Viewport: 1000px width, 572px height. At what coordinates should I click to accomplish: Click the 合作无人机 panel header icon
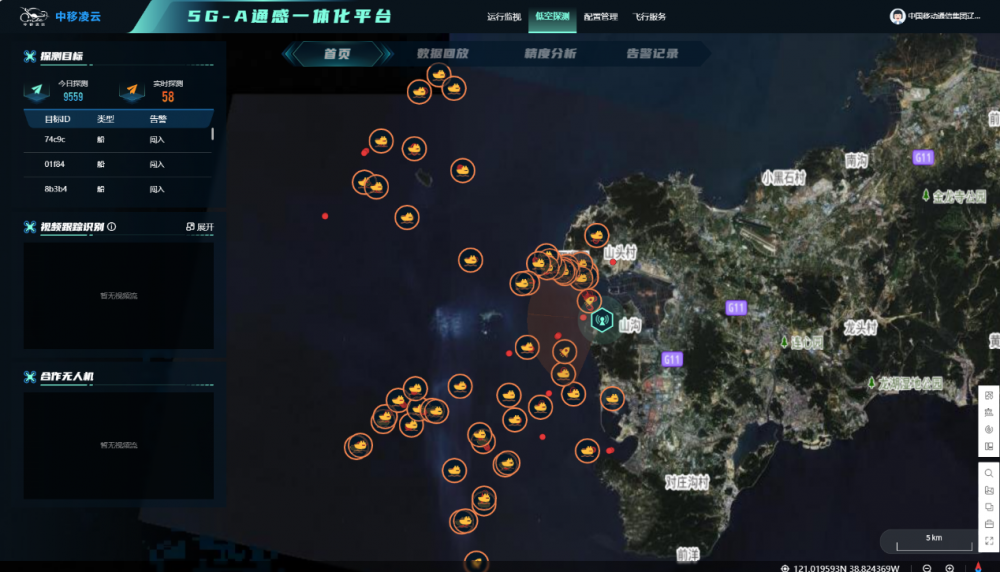29,377
